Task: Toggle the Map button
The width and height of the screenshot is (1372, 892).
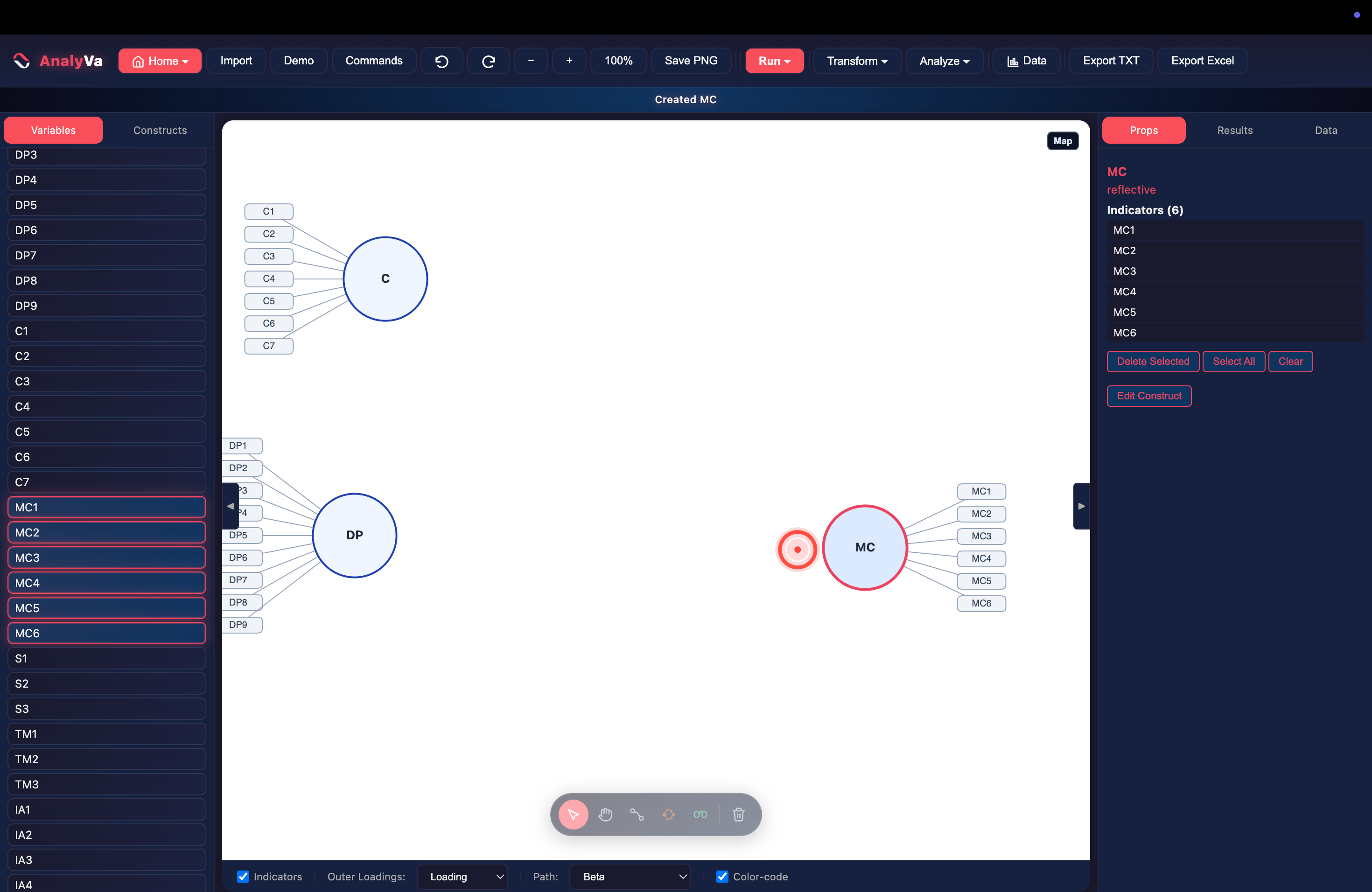Action: pyautogui.click(x=1063, y=141)
